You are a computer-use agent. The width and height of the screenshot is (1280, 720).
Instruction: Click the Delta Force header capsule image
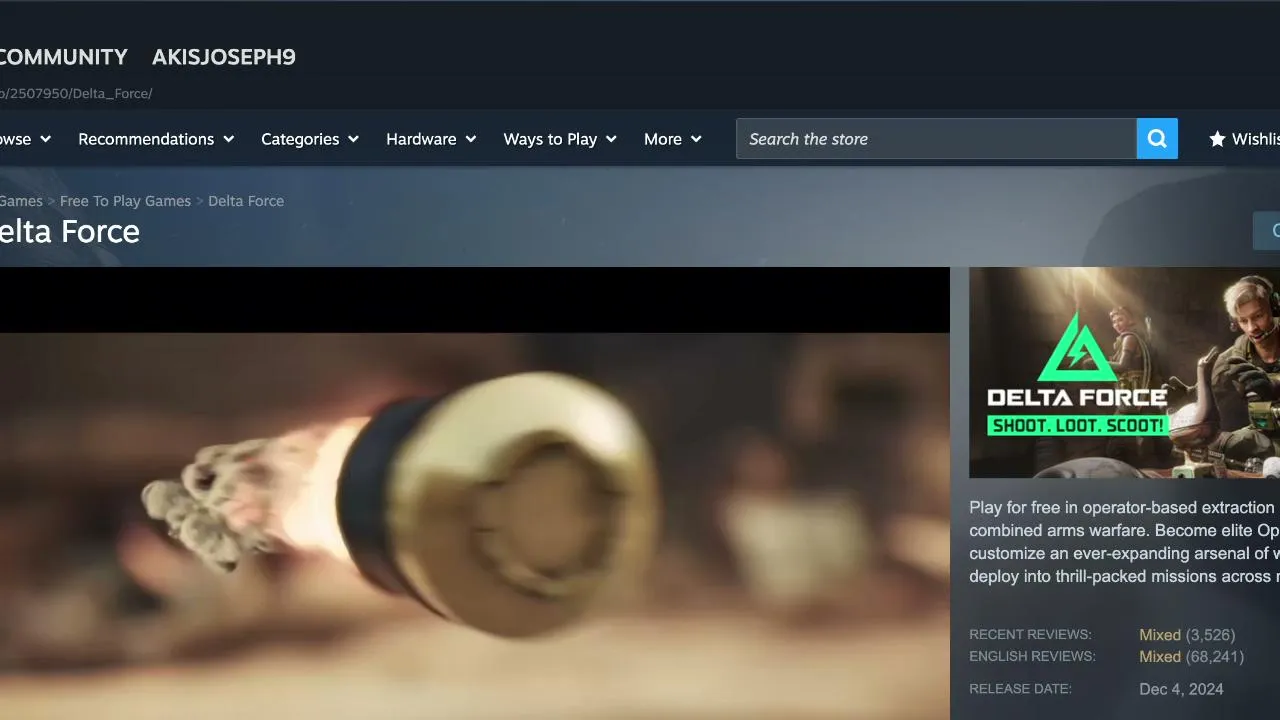click(1124, 372)
